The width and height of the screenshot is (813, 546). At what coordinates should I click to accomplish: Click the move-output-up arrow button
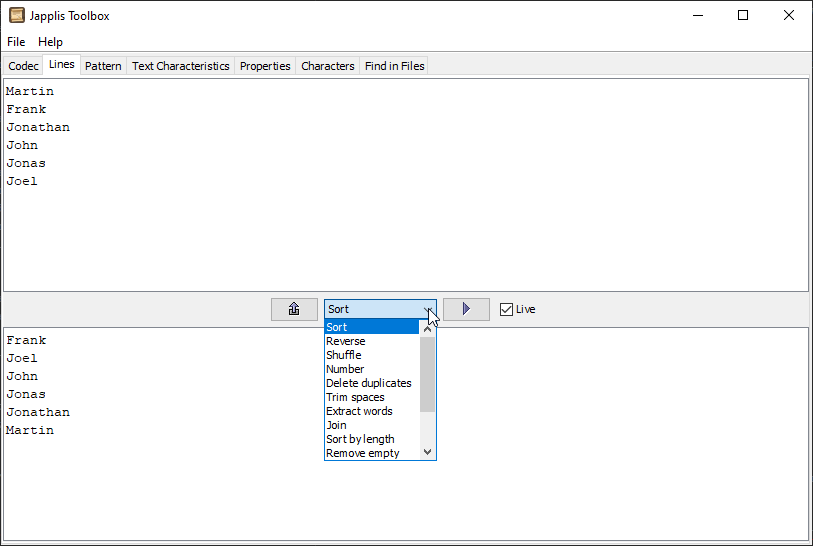(x=294, y=309)
